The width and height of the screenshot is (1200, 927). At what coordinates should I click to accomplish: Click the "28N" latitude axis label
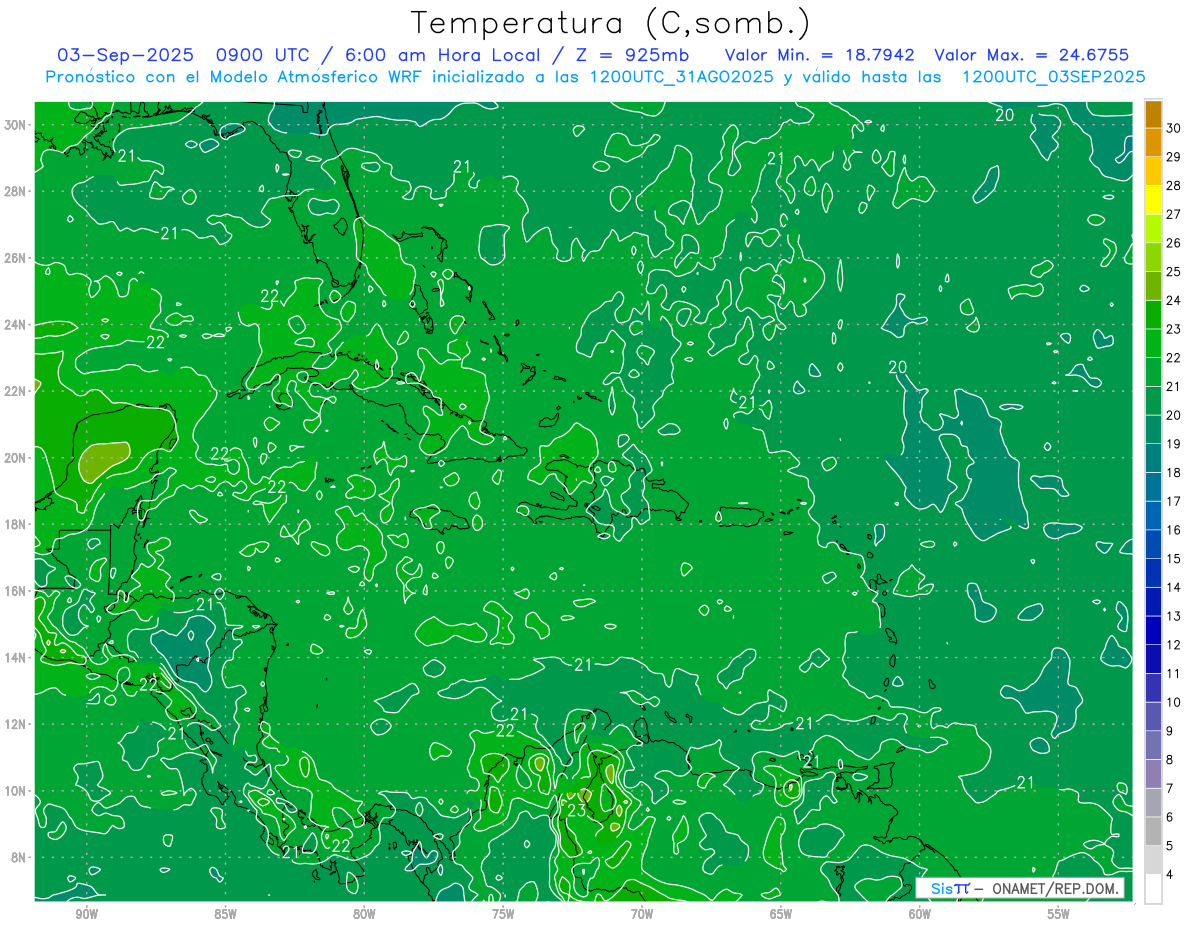click(x=16, y=191)
